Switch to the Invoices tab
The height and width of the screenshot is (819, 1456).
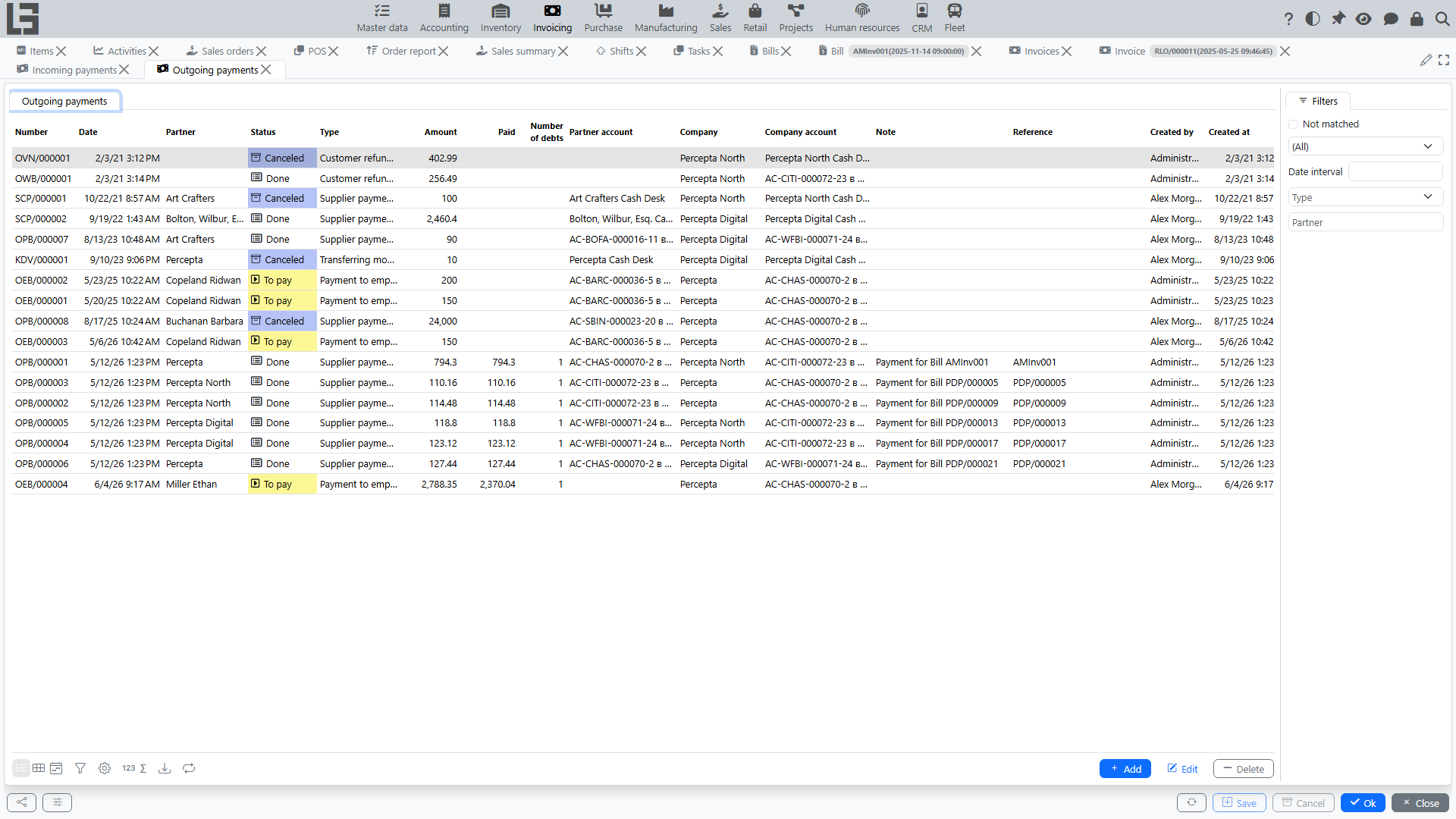click(x=1041, y=51)
